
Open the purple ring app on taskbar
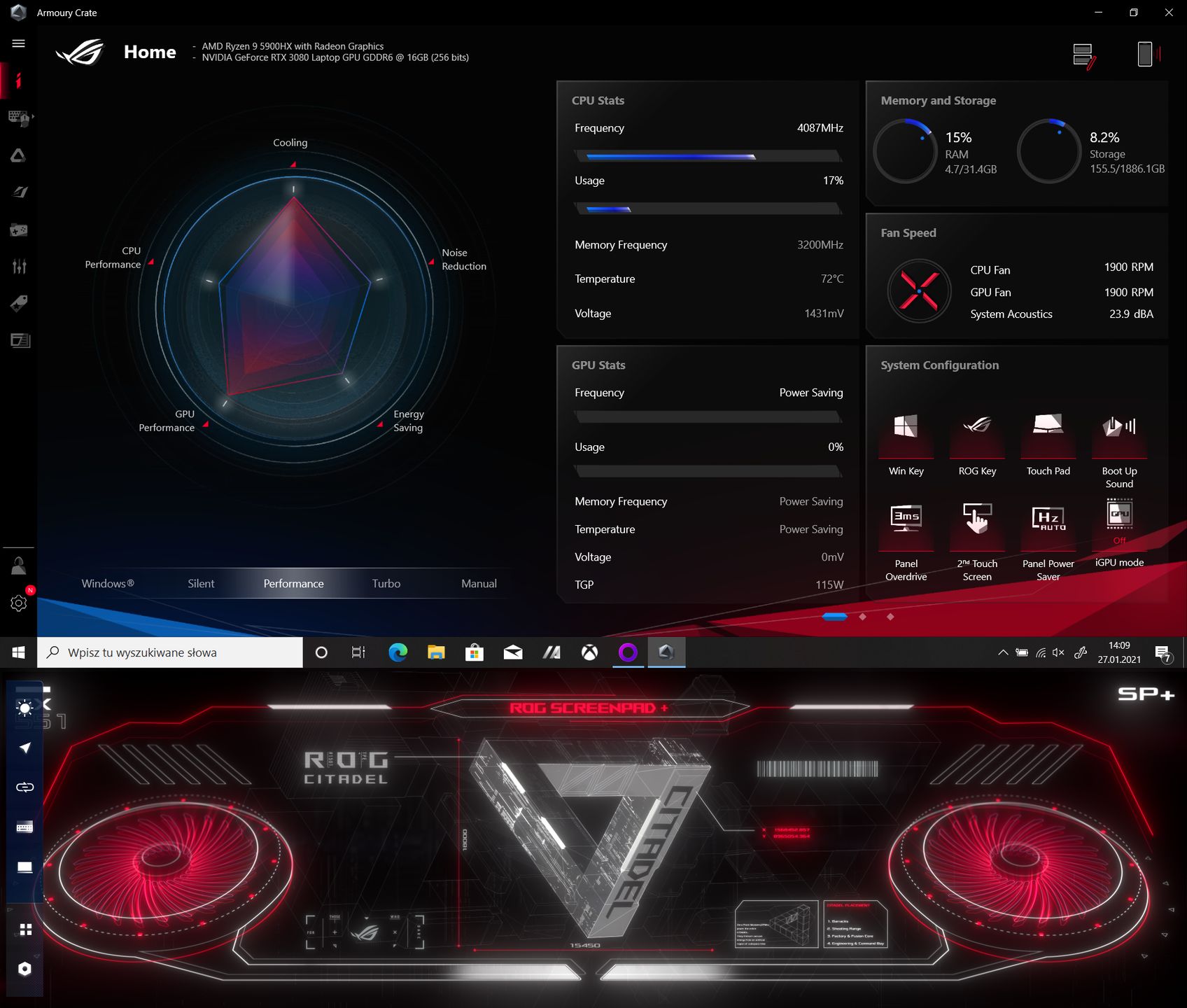click(628, 652)
